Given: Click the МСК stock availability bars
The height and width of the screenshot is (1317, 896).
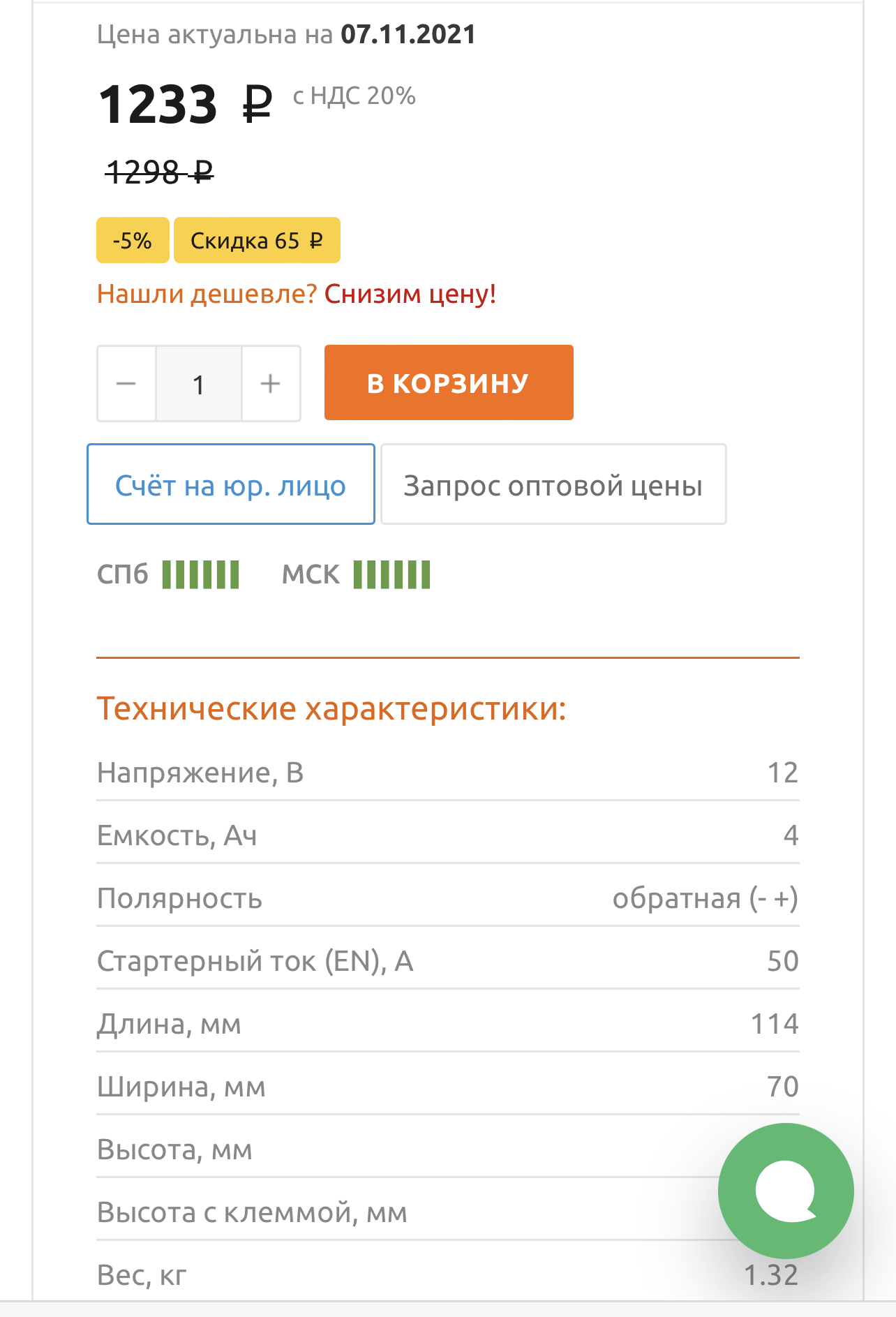Looking at the screenshot, I should point(391,574).
